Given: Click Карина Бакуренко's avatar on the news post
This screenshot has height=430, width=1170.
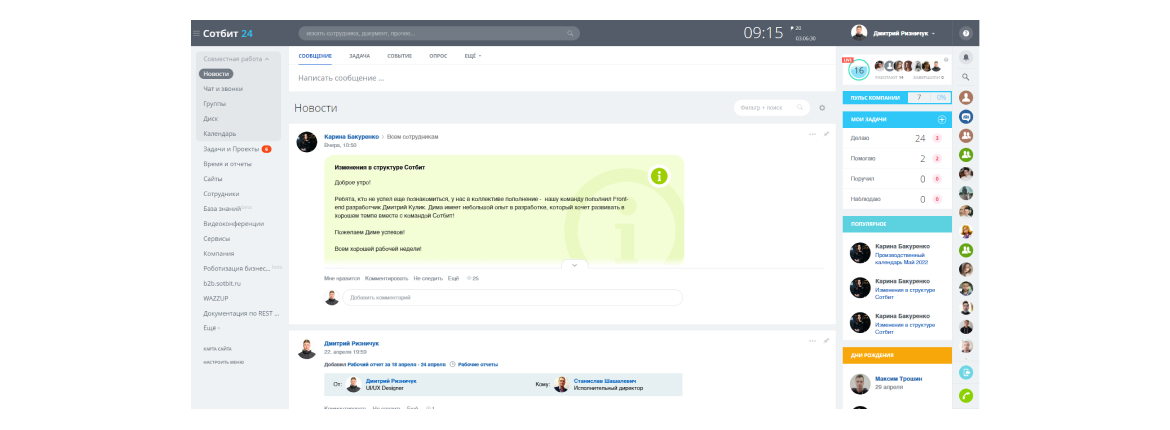Looking at the screenshot, I should coord(307,142).
